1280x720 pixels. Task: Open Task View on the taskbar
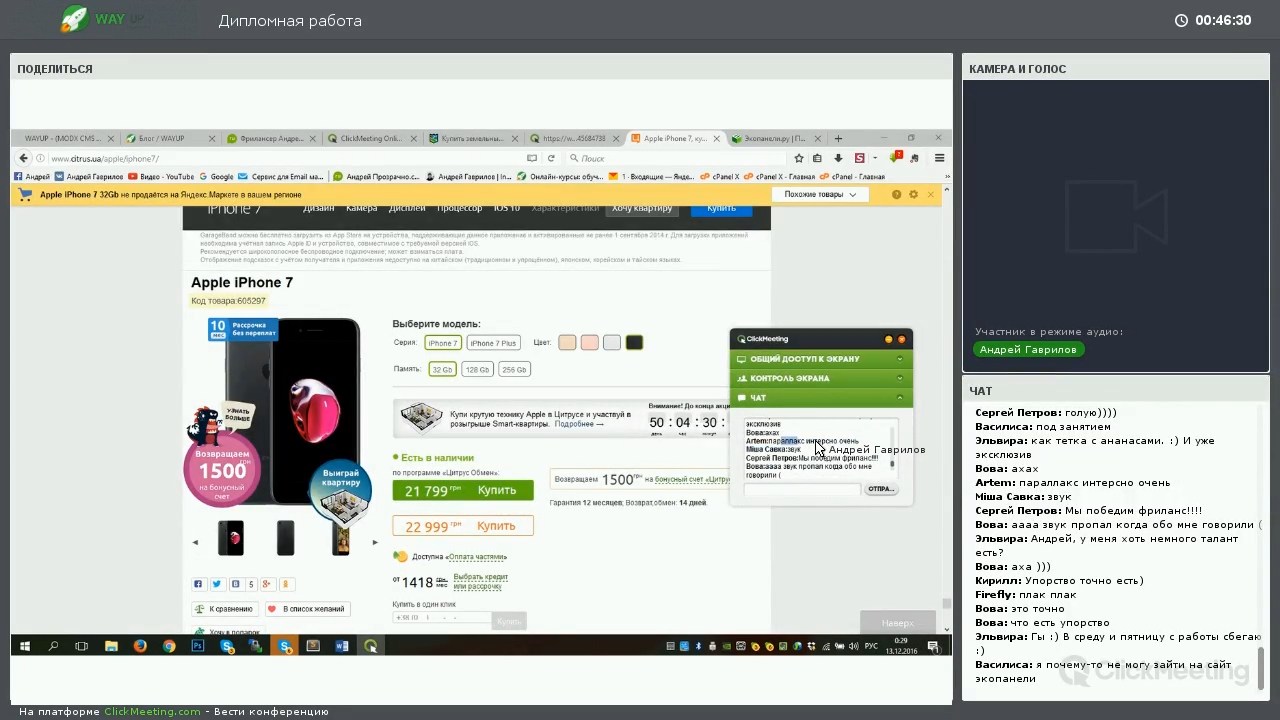click(x=82, y=646)
